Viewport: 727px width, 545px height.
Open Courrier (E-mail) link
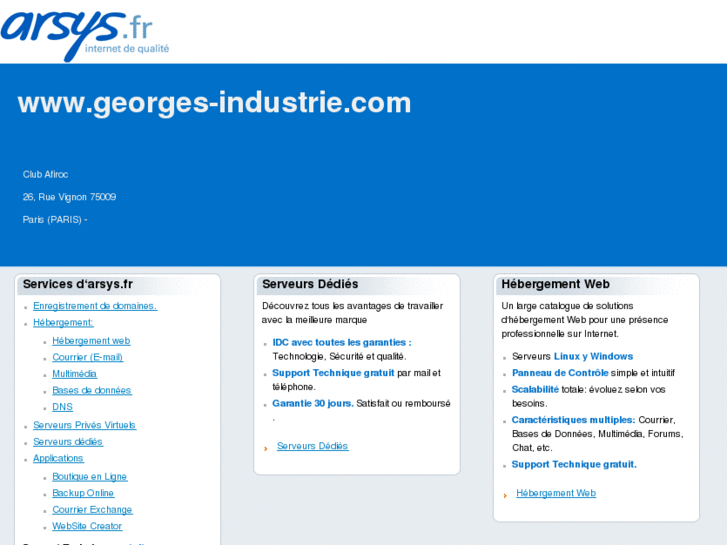(x=88, y=358)
